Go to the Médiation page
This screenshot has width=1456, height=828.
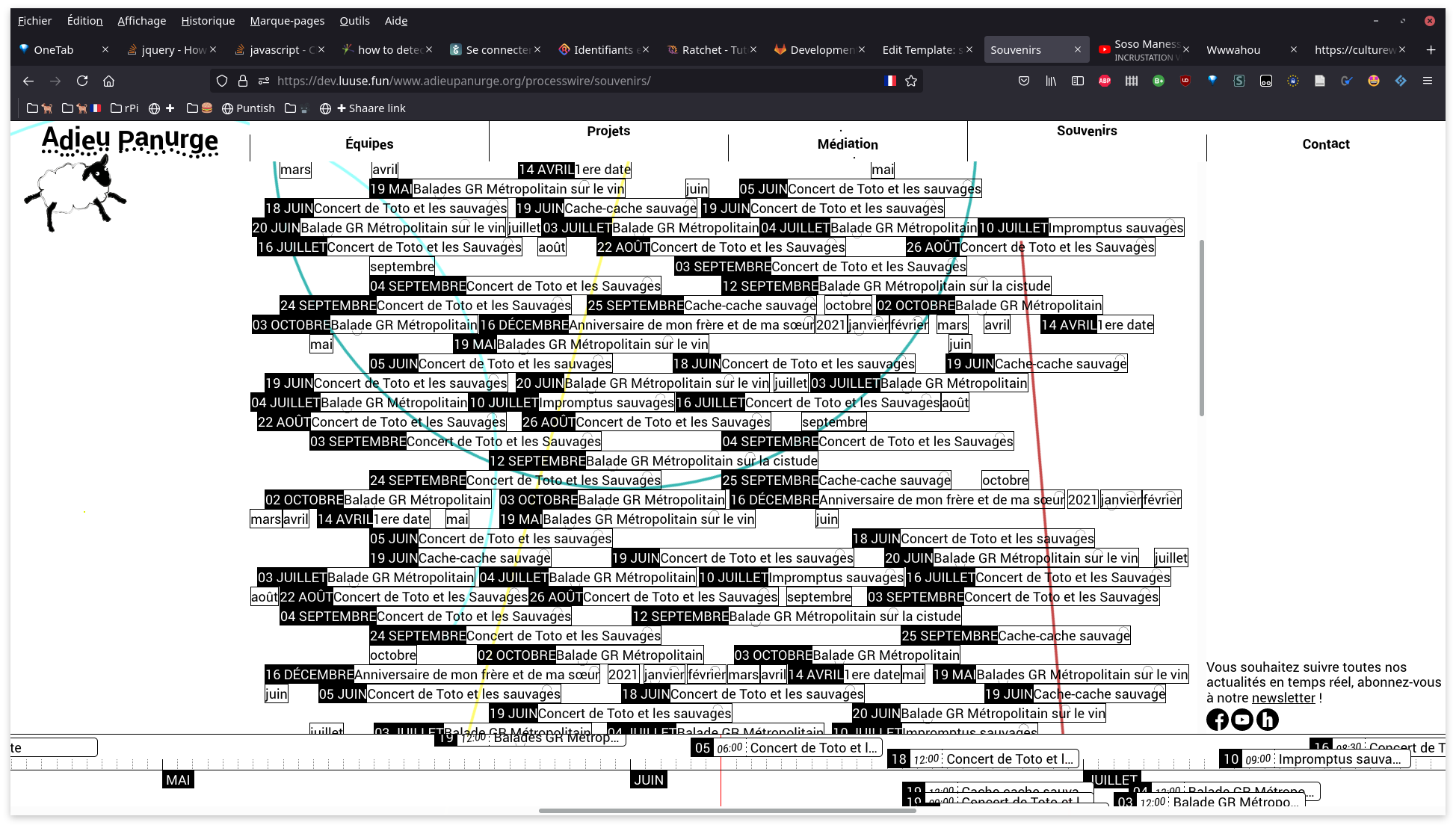coord(848,143)
